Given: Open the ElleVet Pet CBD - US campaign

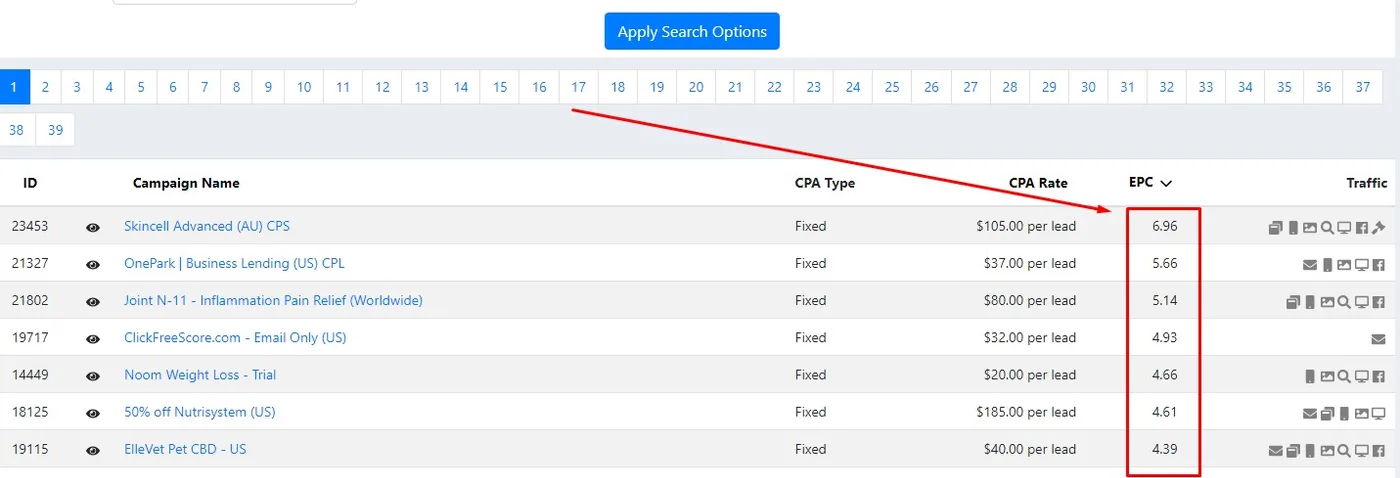Looking at the screenshot, I should click(185, 449).
